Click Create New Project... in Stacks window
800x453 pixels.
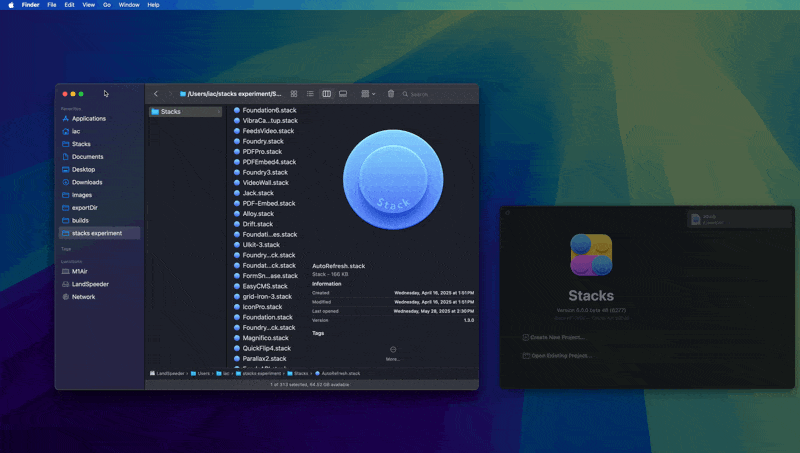coord(553,337)
